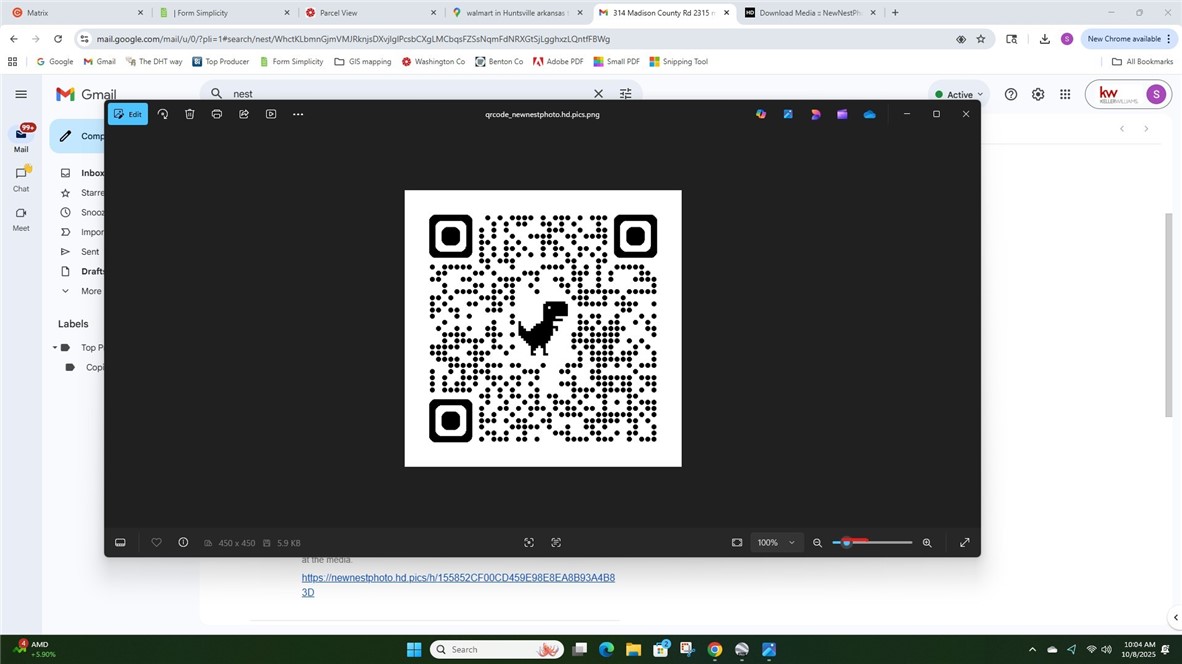Rotate the QR code image
This screenshot has height=664, width=1182.
coord(163,114)
